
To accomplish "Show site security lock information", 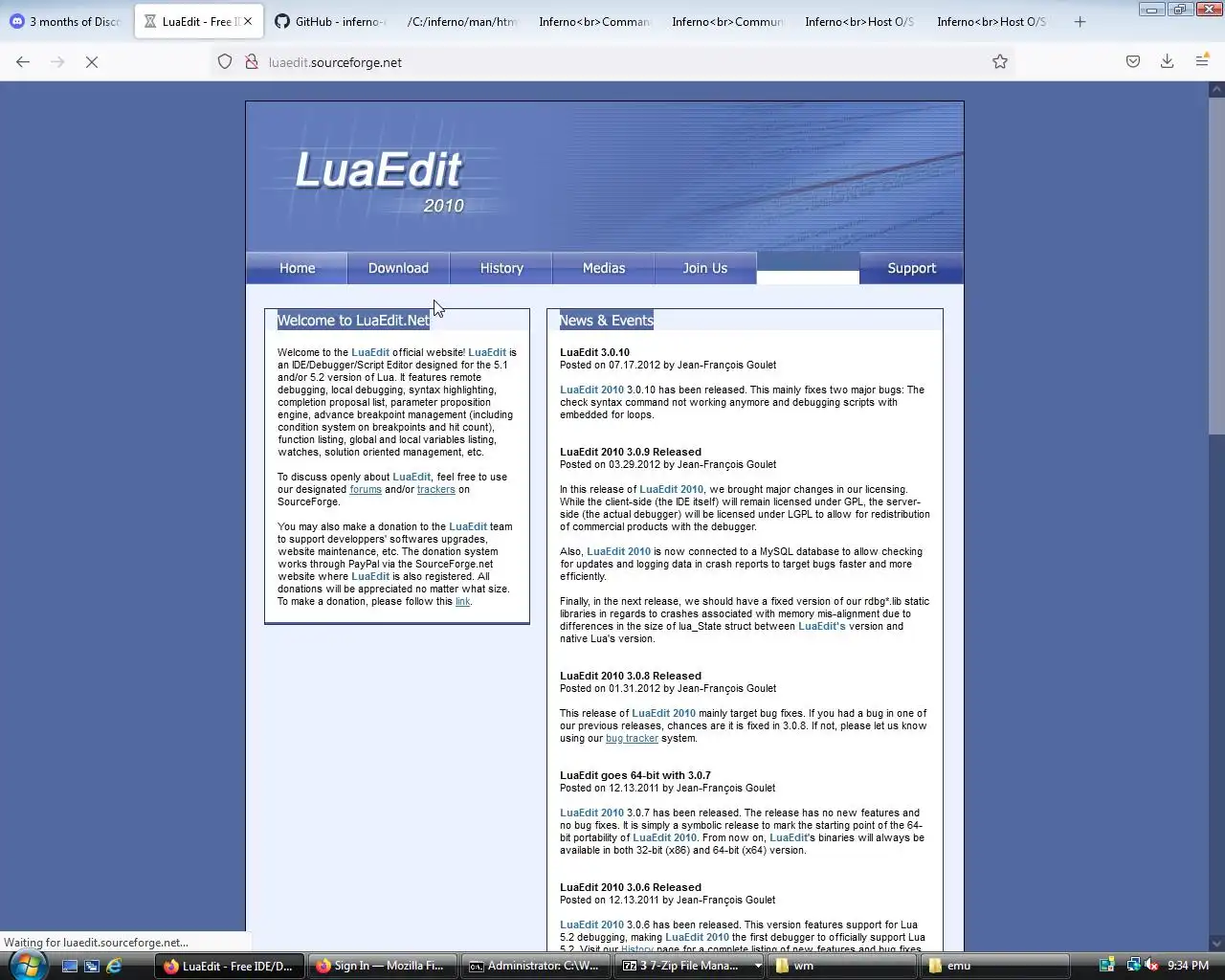I will (x=252, y=62).
